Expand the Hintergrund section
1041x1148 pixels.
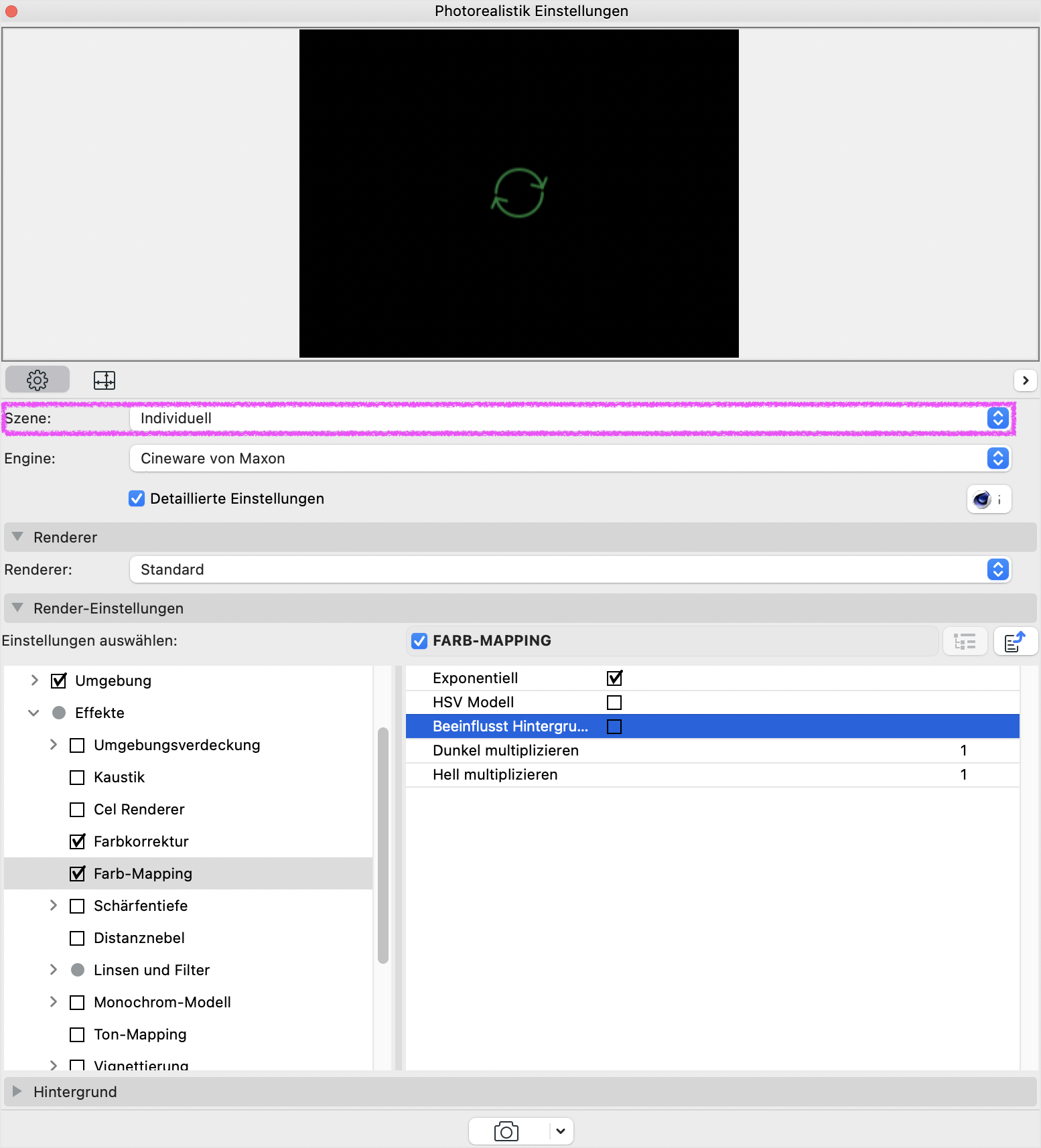[18, 1092]
